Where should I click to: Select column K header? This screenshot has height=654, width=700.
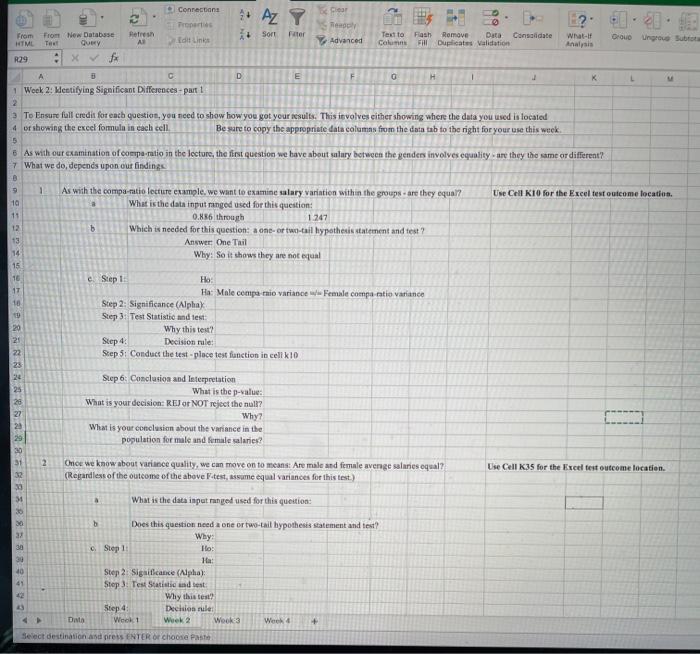(594, 78)
